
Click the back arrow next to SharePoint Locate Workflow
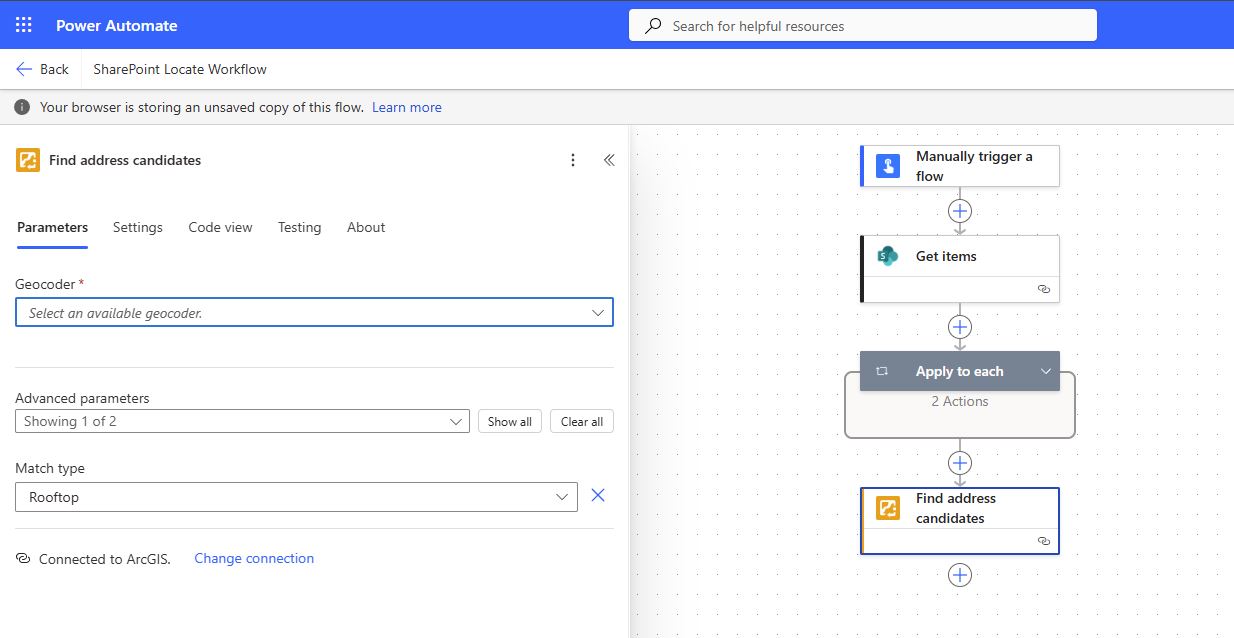point(24,69)
